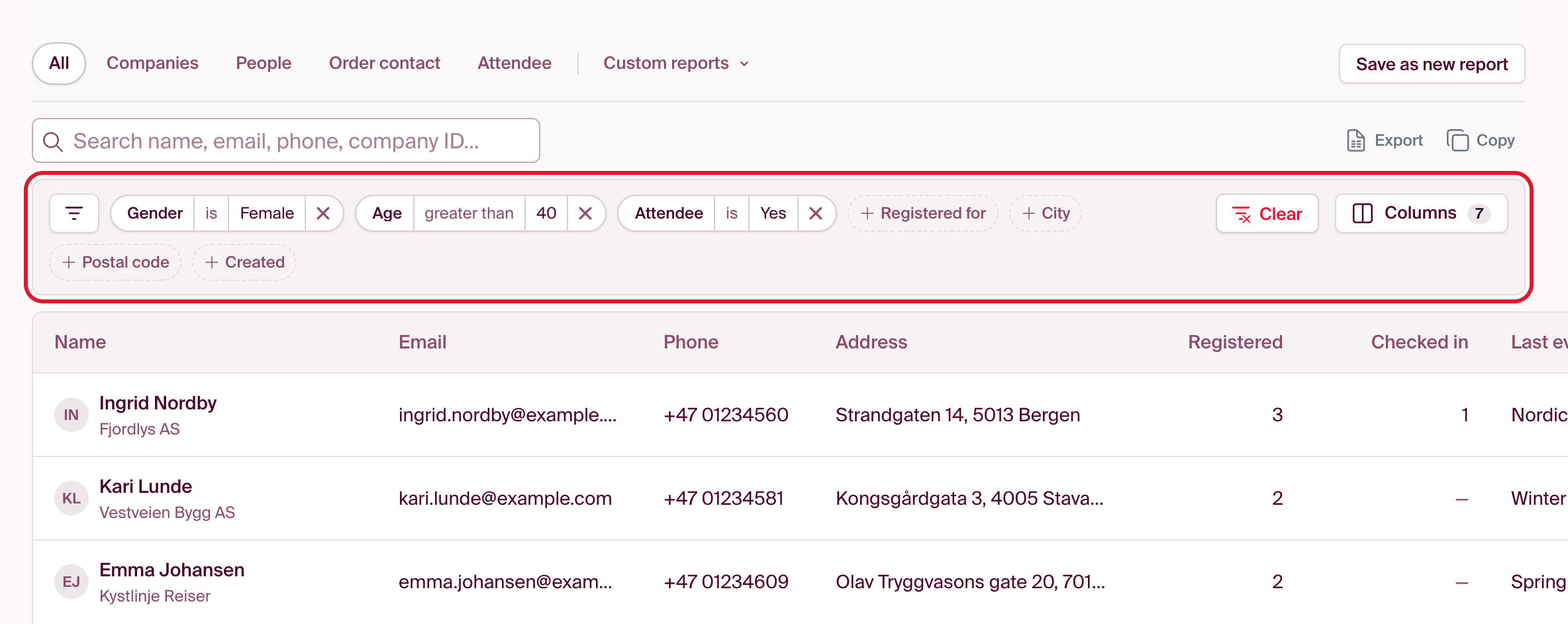Click Ingrid Nordby's IN avatar
This screenshot has height=624, width=1568.
72,415
